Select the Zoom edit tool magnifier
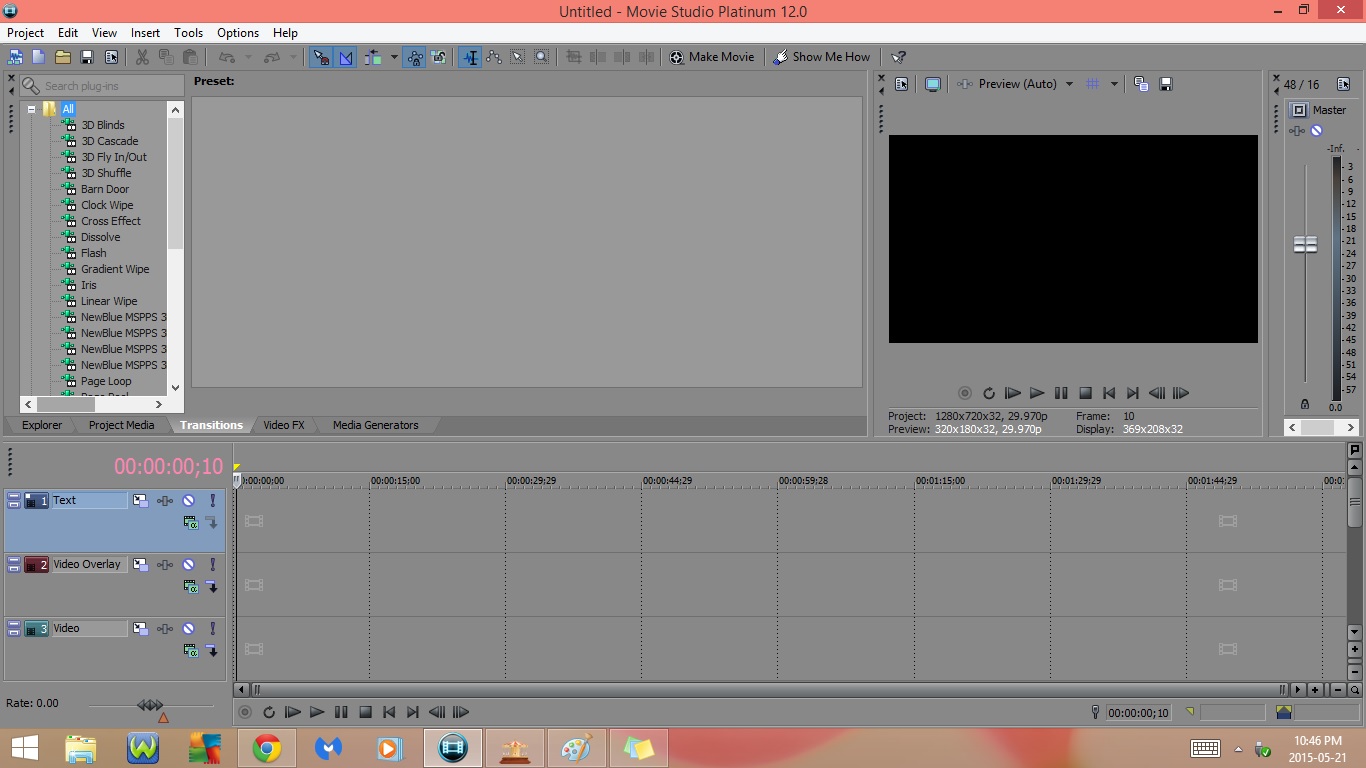1366x768 pixels. (542, 57)
